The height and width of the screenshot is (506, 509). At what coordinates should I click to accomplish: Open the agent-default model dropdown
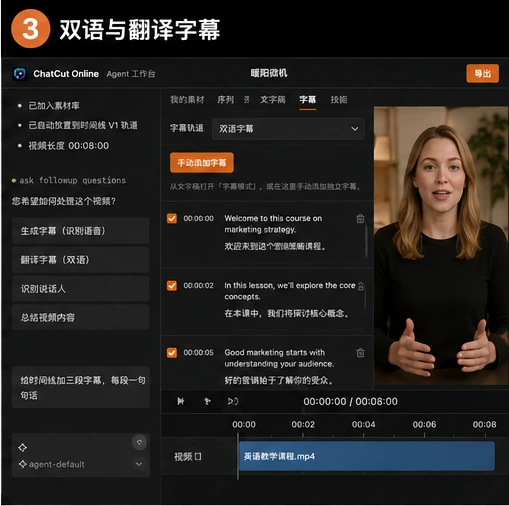click(139, 464)
